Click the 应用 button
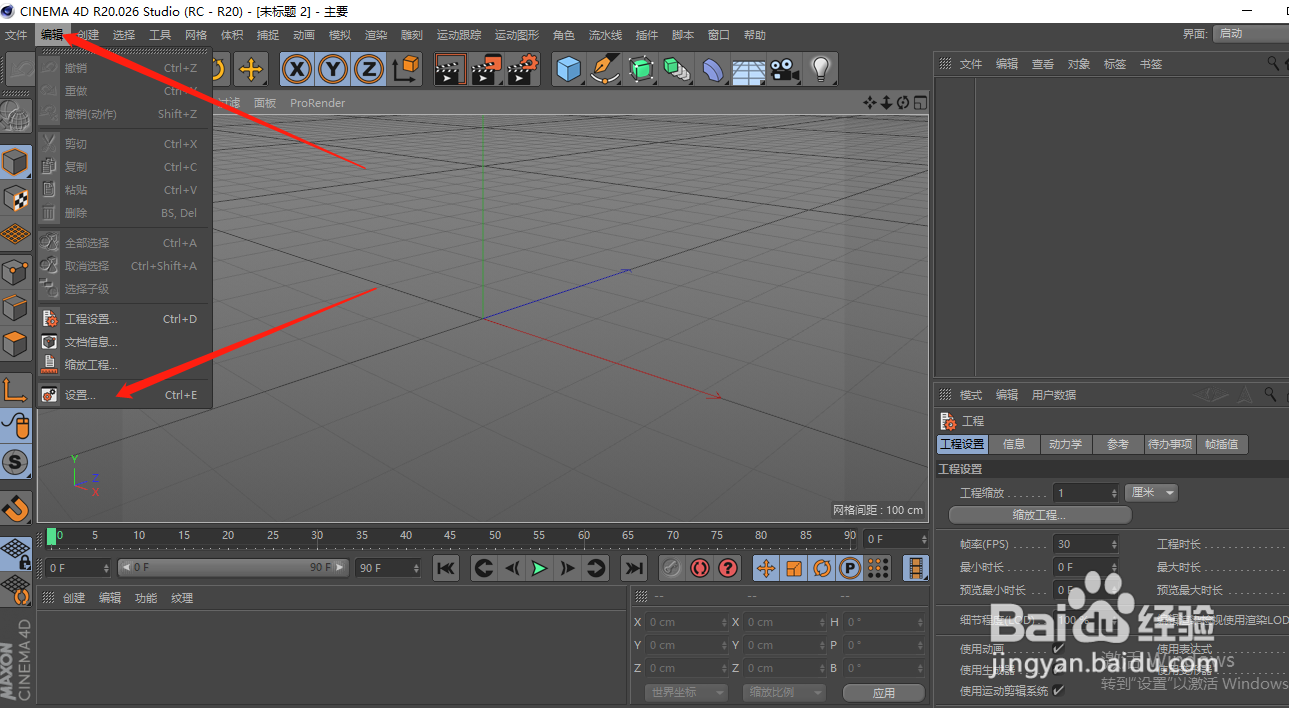This screenshot has width=1289, height=708. pyautogui.click(x=884, y=692)
